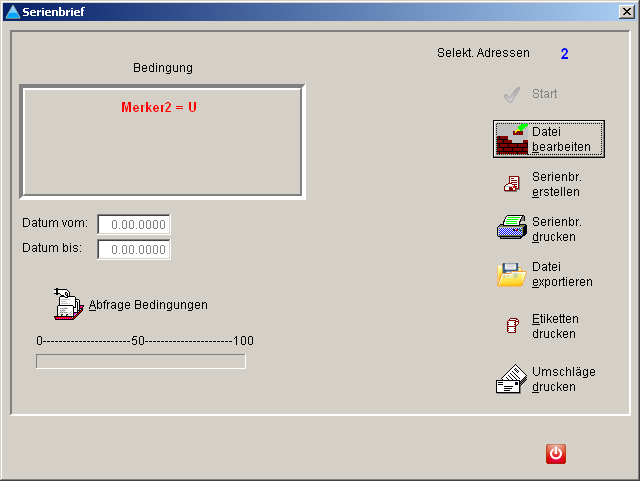640x481 pixels.
Task: Click the printer icon for Serienbr. drucken
Action: [512, 227]
